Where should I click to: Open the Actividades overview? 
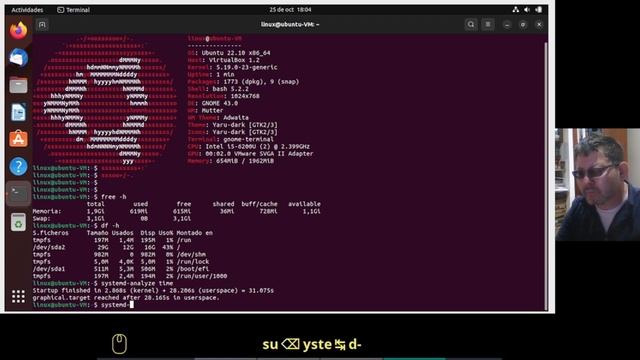27,10
